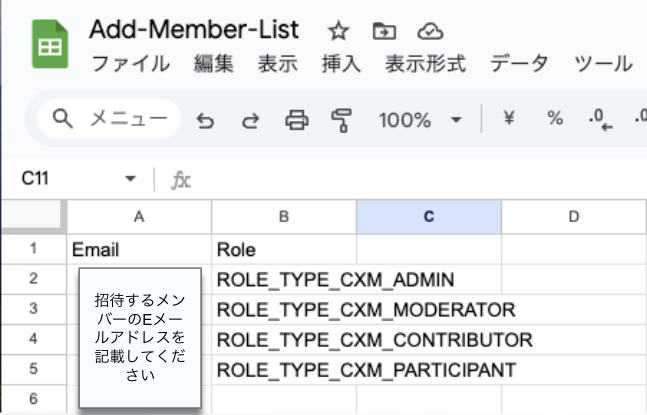Select the Email header cell
The image size is (647, 415).
(139, 249)
